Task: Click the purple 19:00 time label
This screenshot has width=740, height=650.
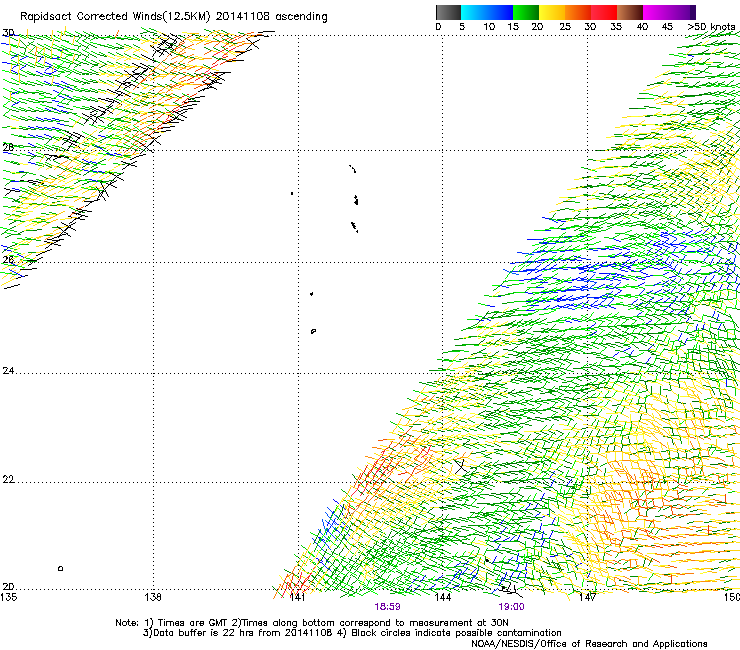Action: pos(511,607)
